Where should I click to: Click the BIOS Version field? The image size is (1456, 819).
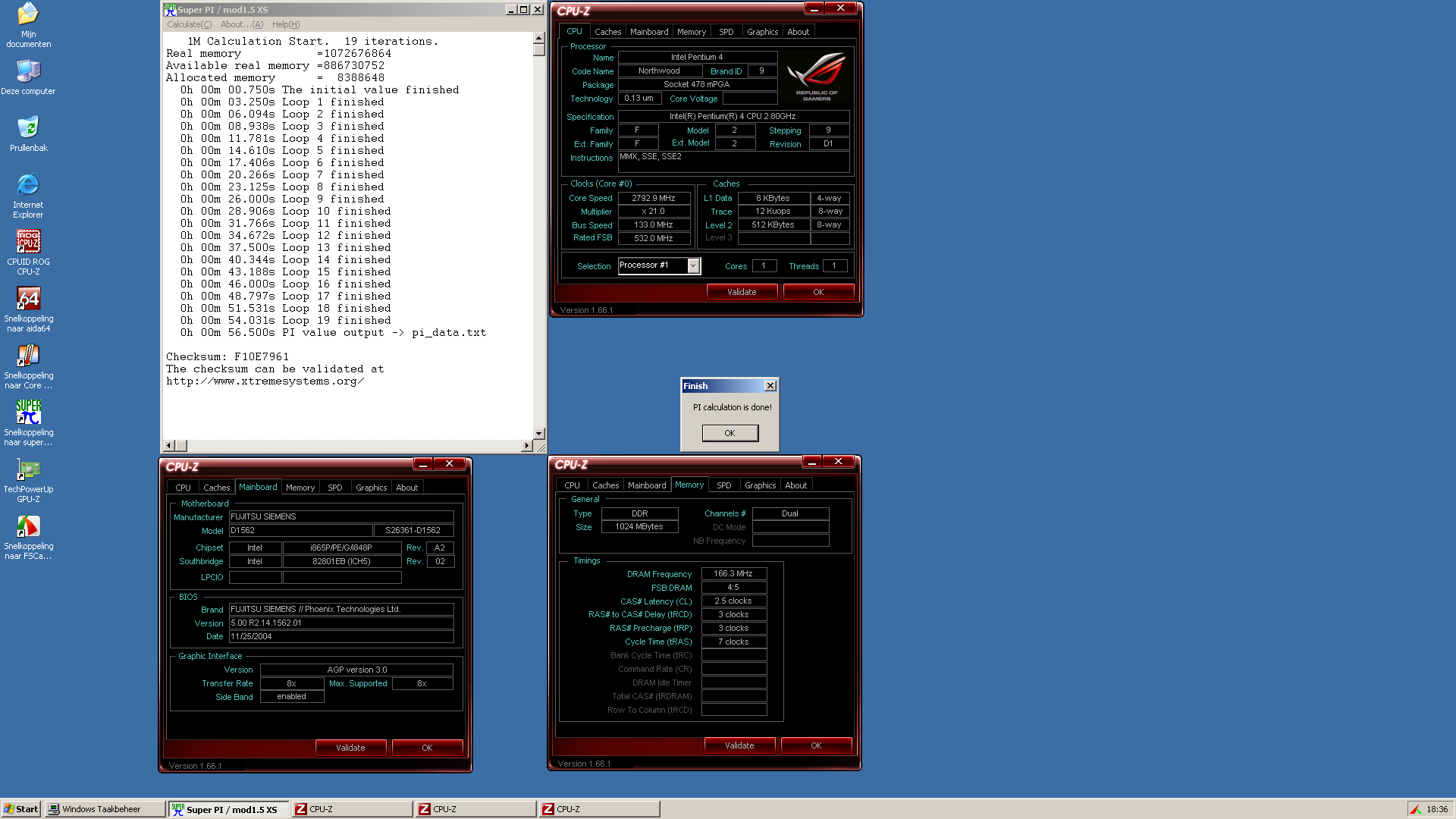[341, 623]
